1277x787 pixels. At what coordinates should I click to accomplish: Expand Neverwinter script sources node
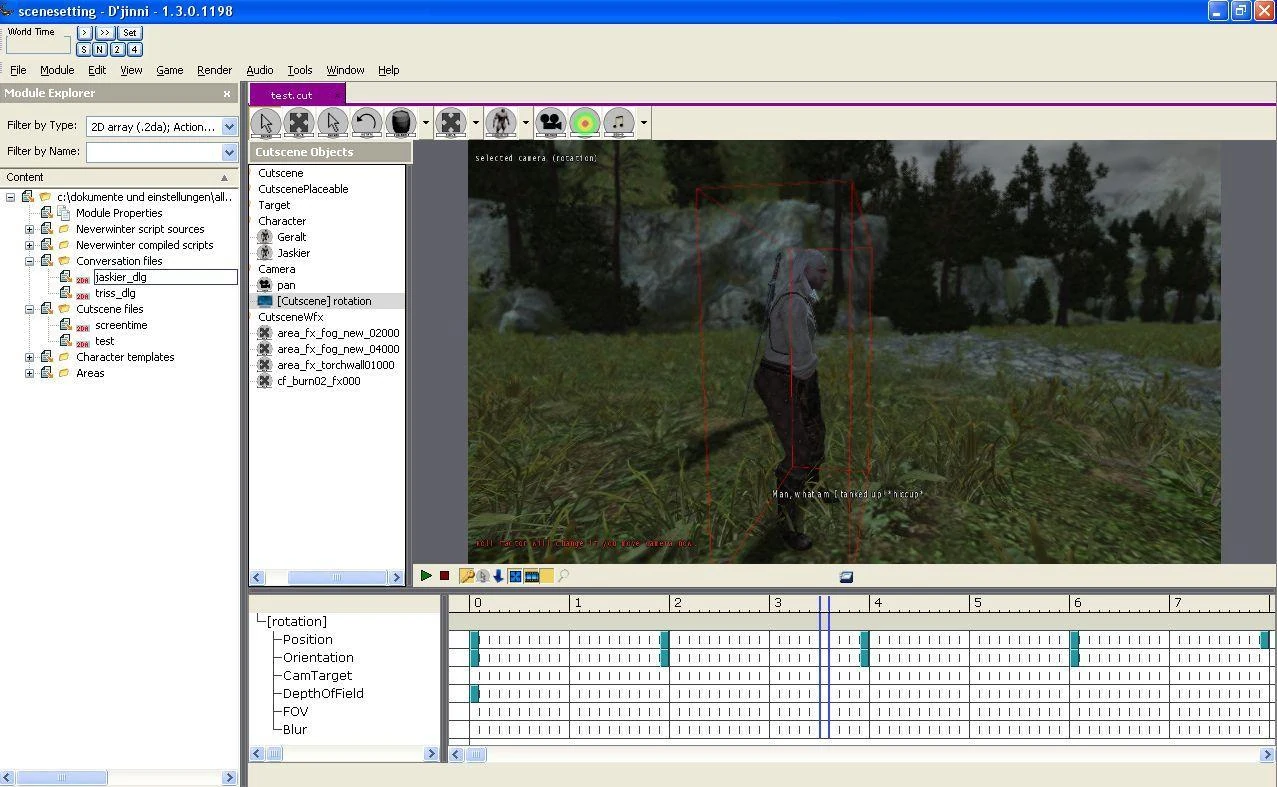[30, 229]
